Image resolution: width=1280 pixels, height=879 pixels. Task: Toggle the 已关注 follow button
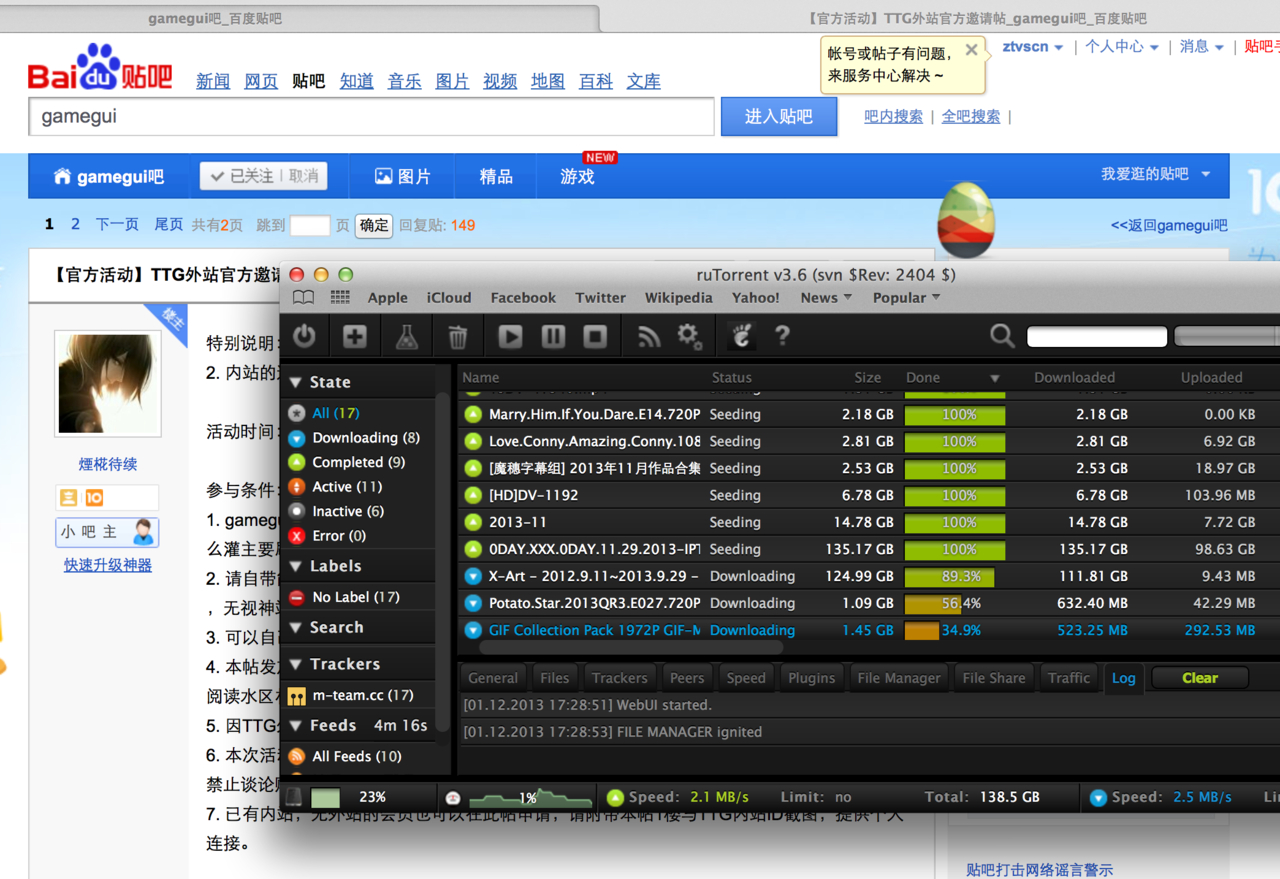(x=264, y=176)
